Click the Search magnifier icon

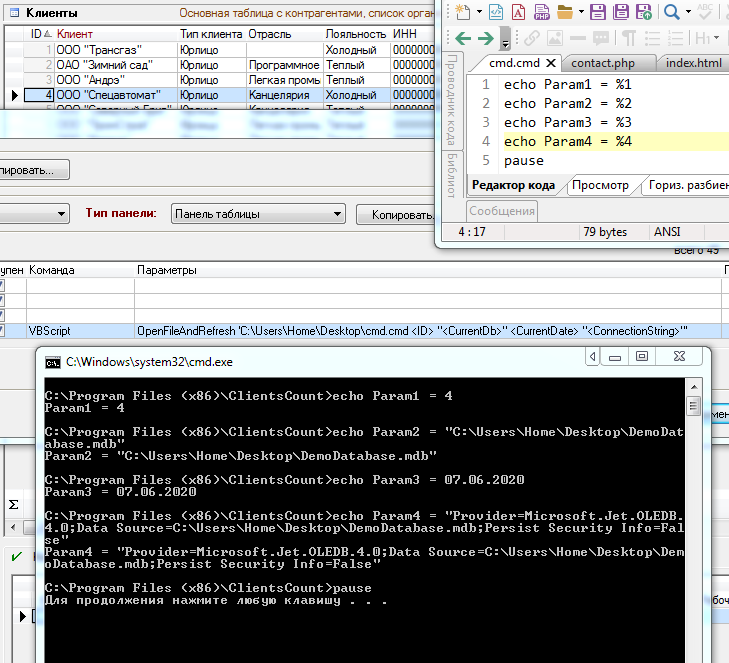pos(672,12)
